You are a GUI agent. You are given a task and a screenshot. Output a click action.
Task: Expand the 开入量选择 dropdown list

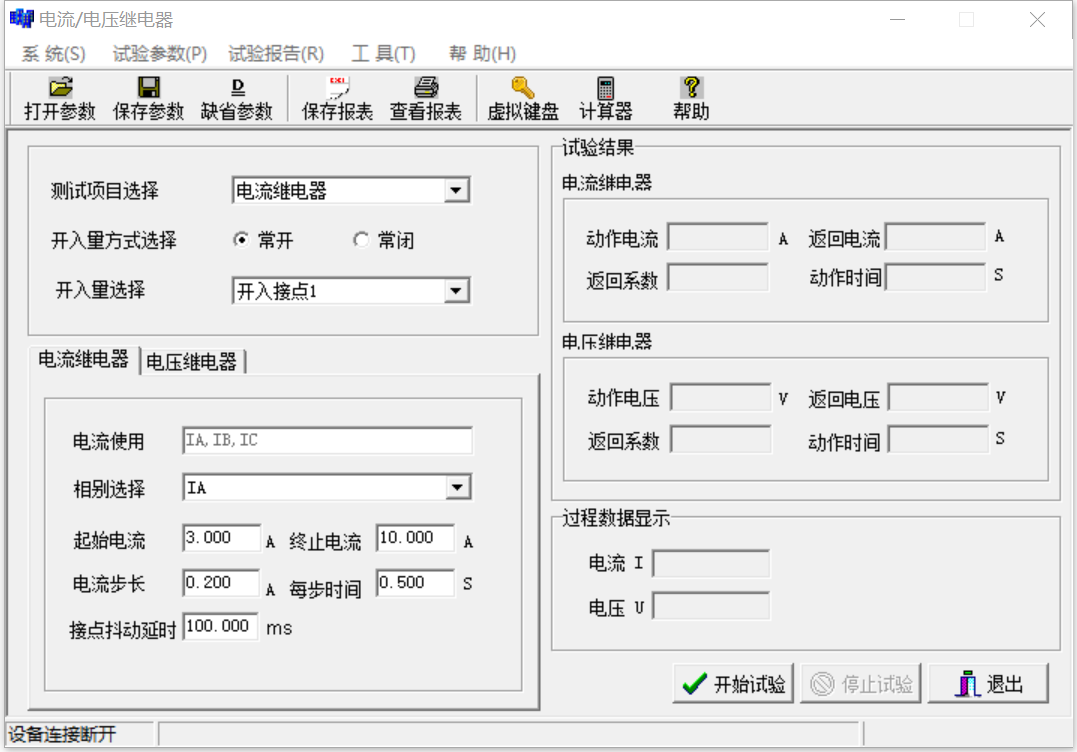[x=458, y=289]
